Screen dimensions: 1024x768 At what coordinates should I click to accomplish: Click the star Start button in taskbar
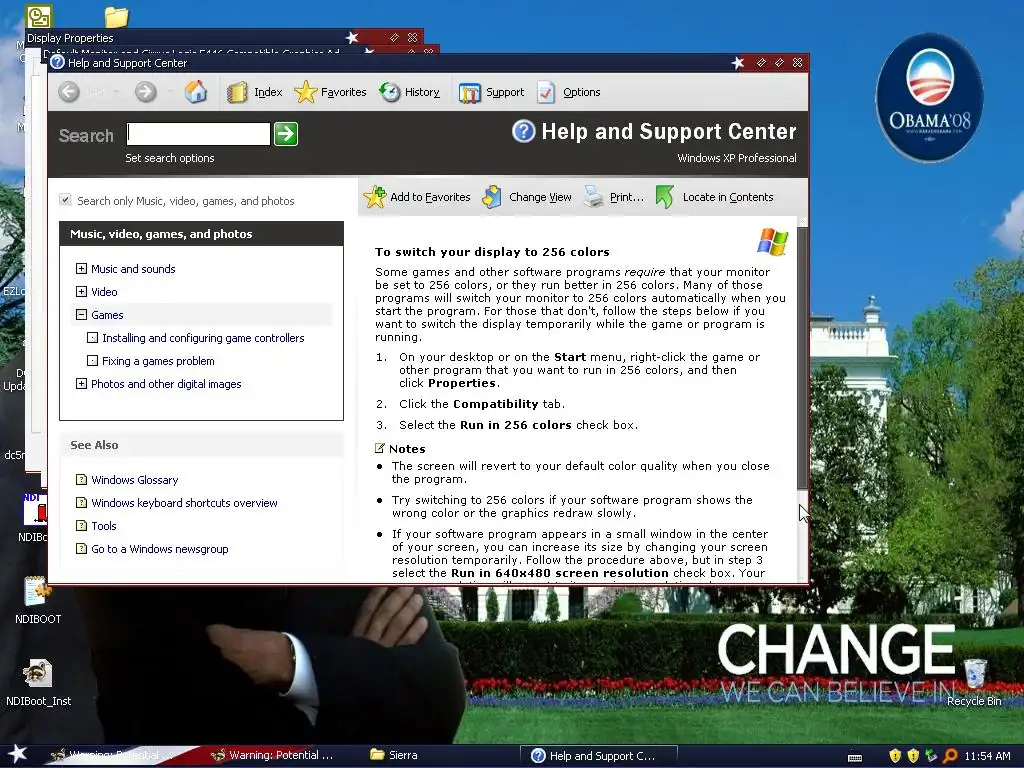point(18,754)
